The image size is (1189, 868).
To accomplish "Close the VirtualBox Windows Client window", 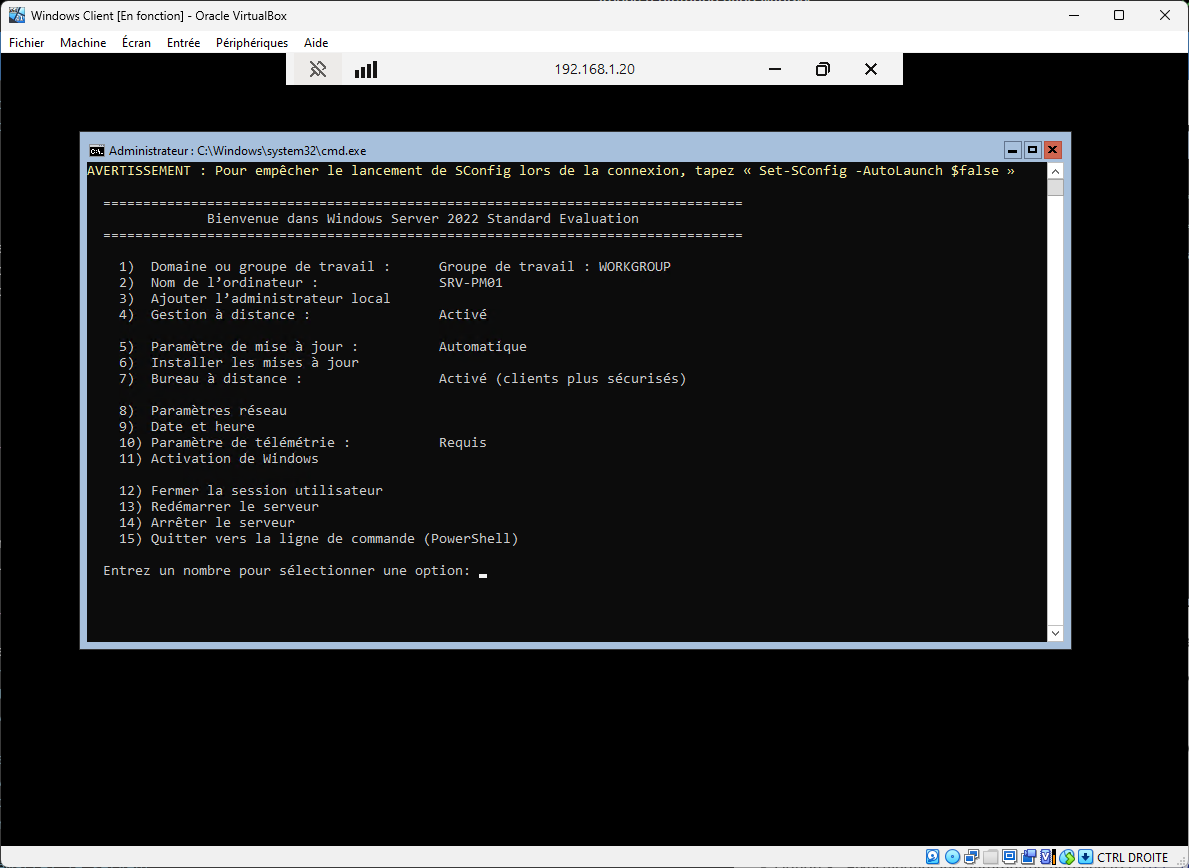I will [1165, 15].
